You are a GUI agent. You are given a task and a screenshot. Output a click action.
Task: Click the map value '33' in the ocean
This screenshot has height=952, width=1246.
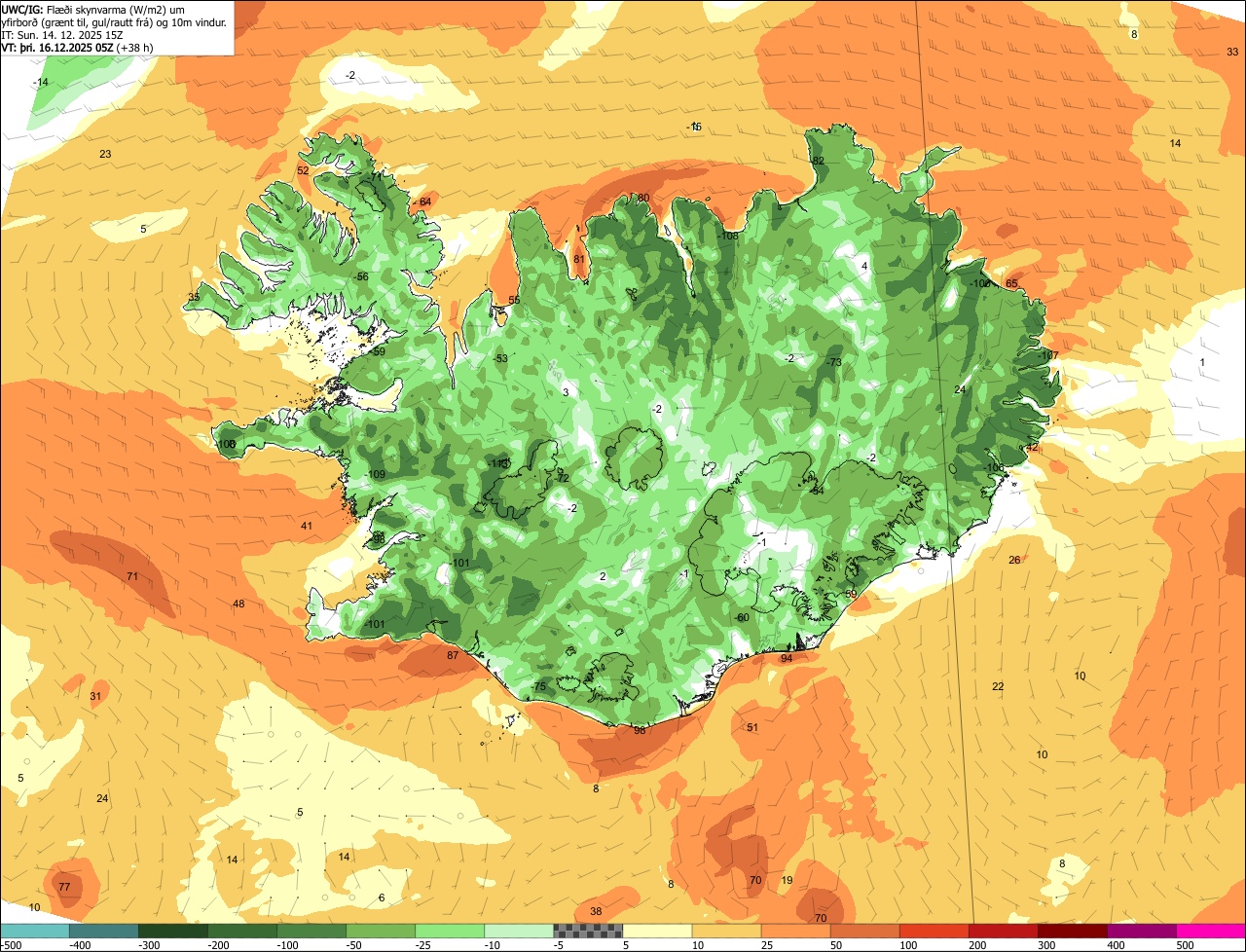tap(1232, 52)
